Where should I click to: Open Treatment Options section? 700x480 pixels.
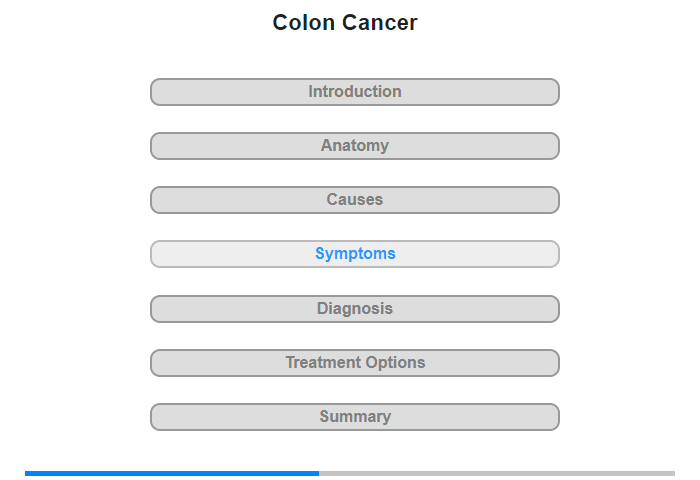point(355,363)
